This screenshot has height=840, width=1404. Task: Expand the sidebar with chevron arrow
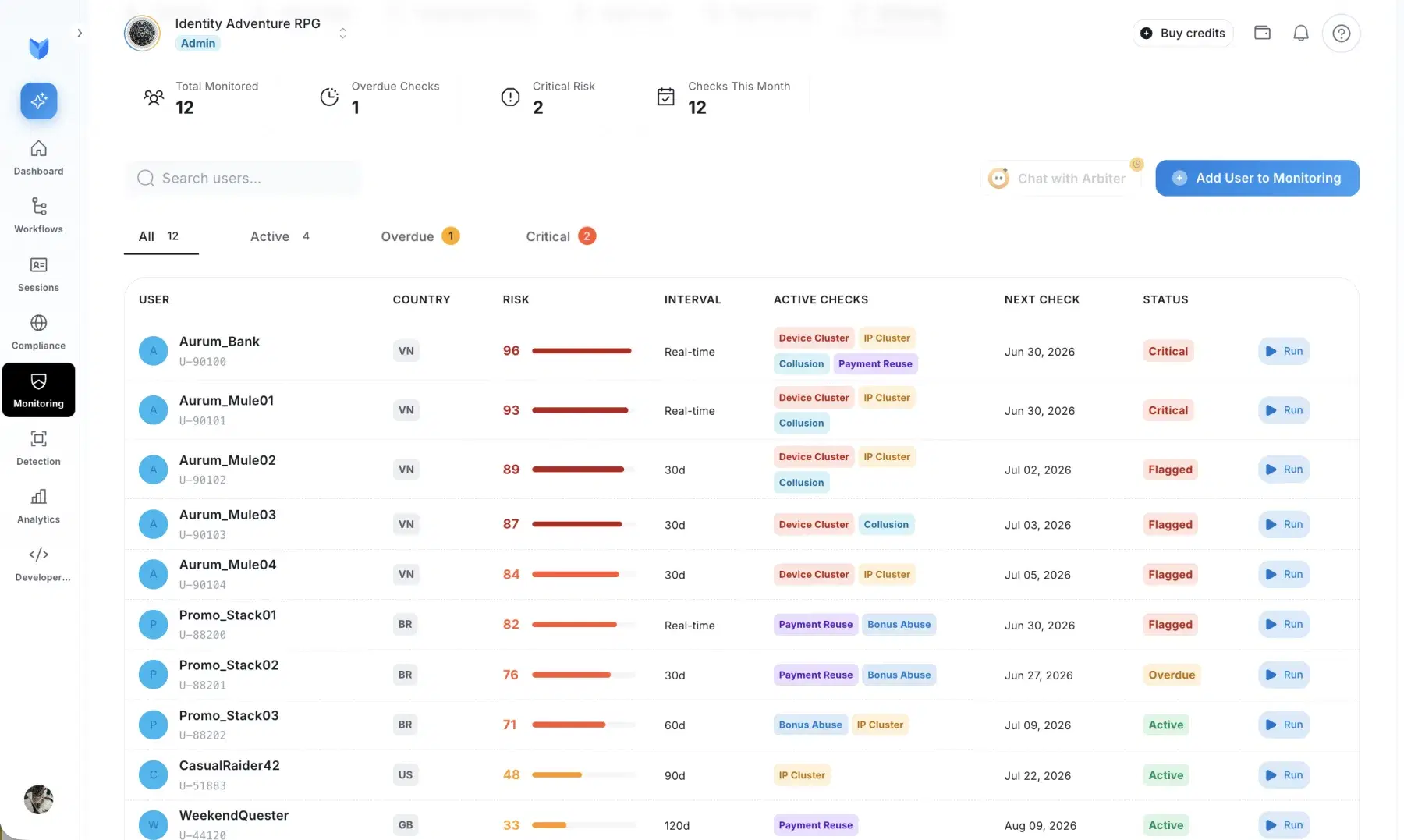[x=79, y=33]
